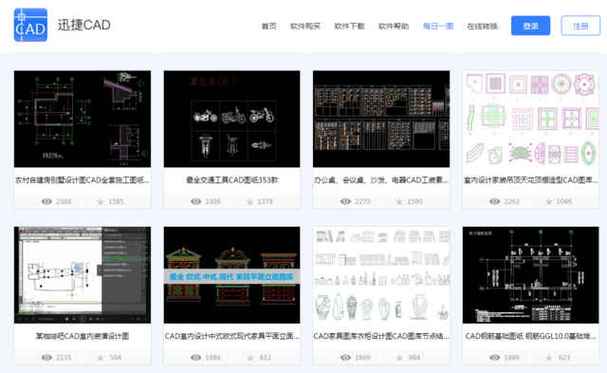This screenshot has width=607, height=373.
Task: Click the 某咖啡吧CAD室内装潢设计图 title
Action: [82, 336]
